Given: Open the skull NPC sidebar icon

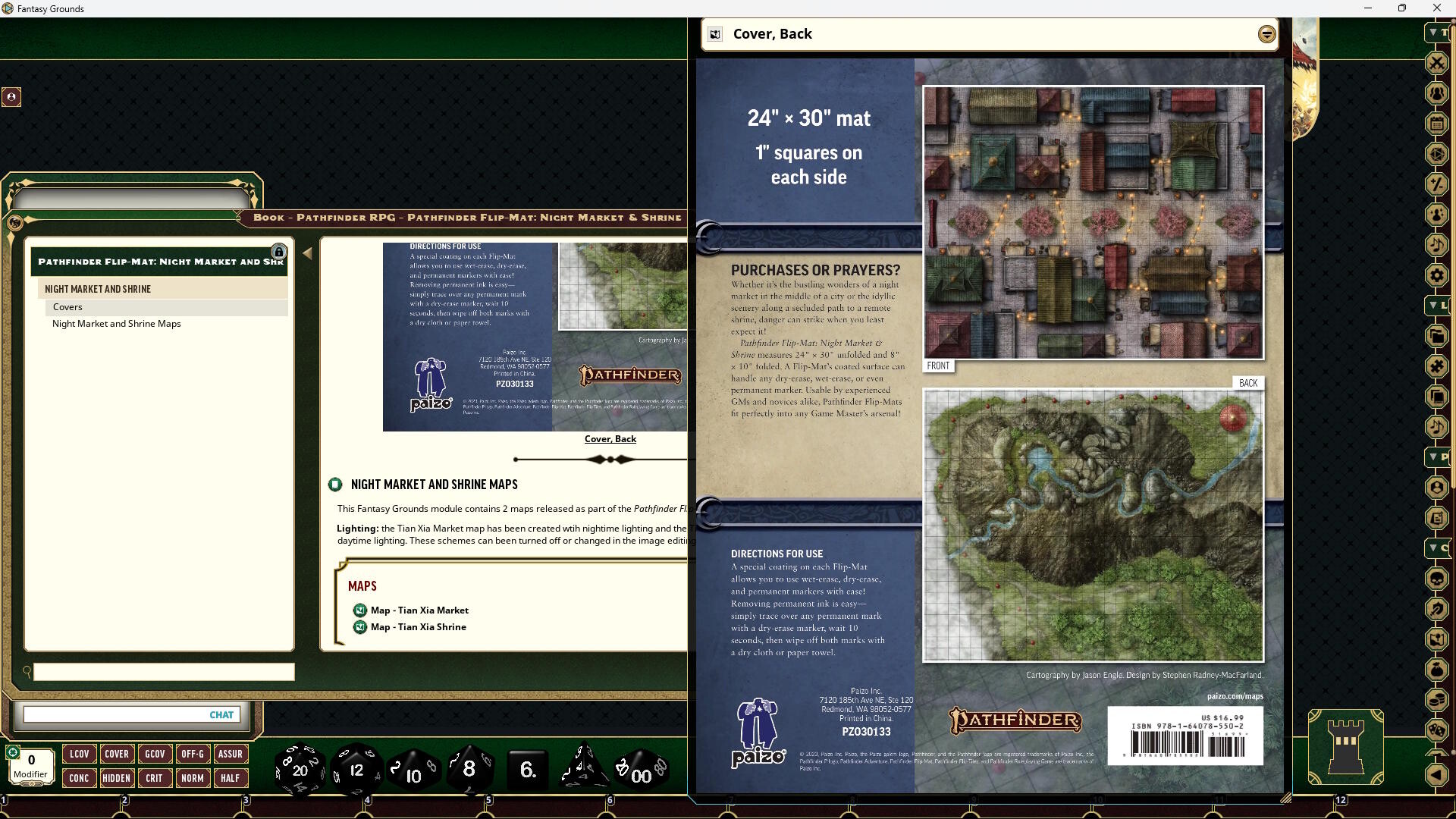Looking at the screenshot, I should 1437,579.
